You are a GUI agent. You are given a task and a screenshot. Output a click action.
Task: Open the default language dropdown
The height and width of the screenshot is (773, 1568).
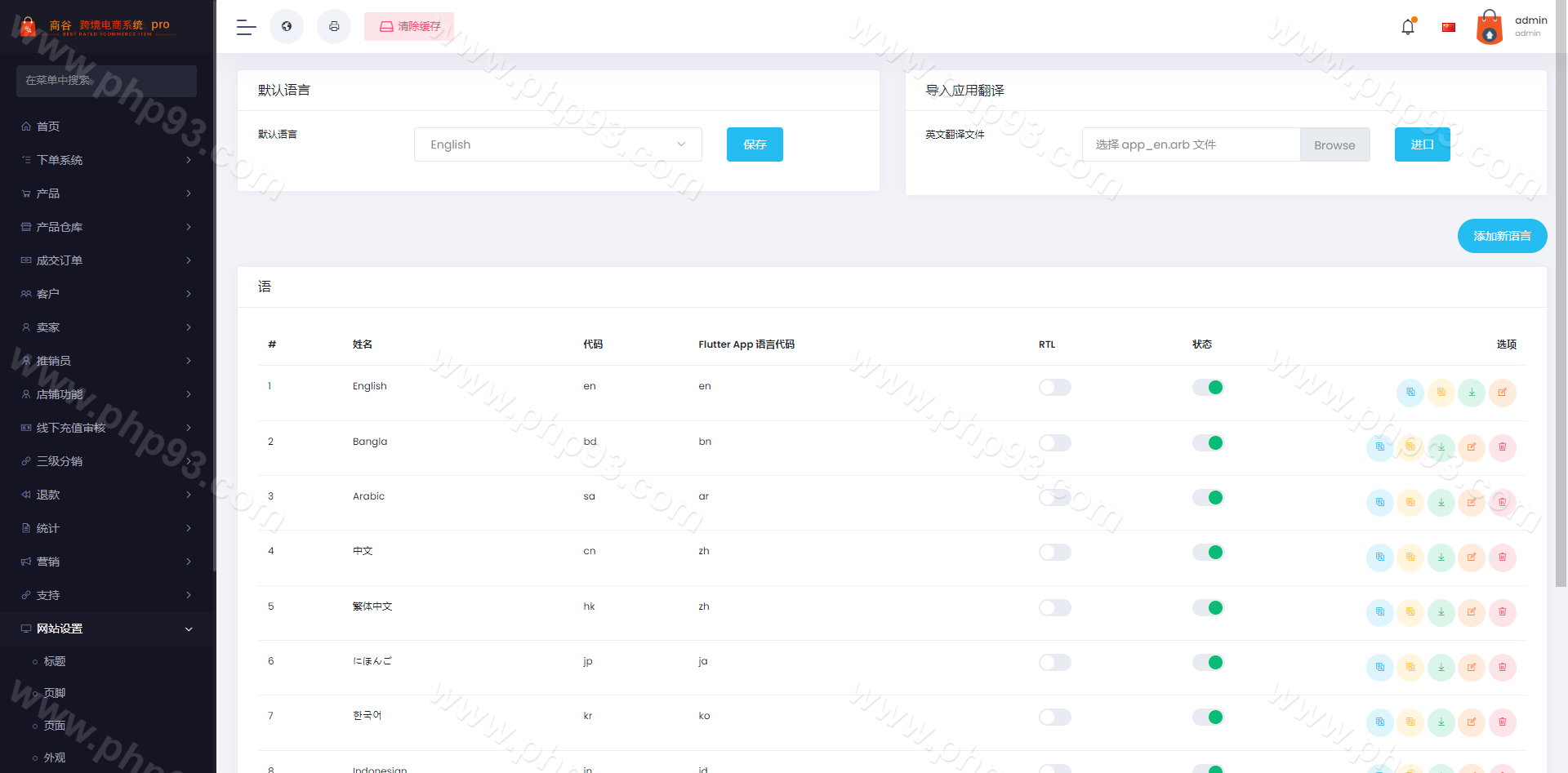558,144
